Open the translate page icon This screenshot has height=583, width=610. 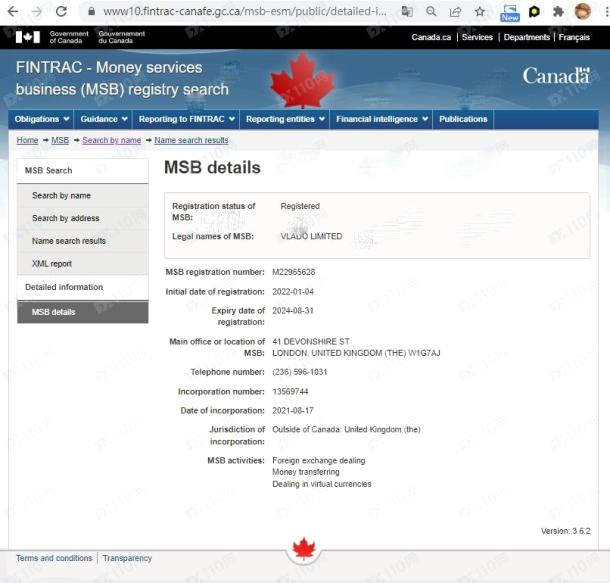click(x=407, y=12)
